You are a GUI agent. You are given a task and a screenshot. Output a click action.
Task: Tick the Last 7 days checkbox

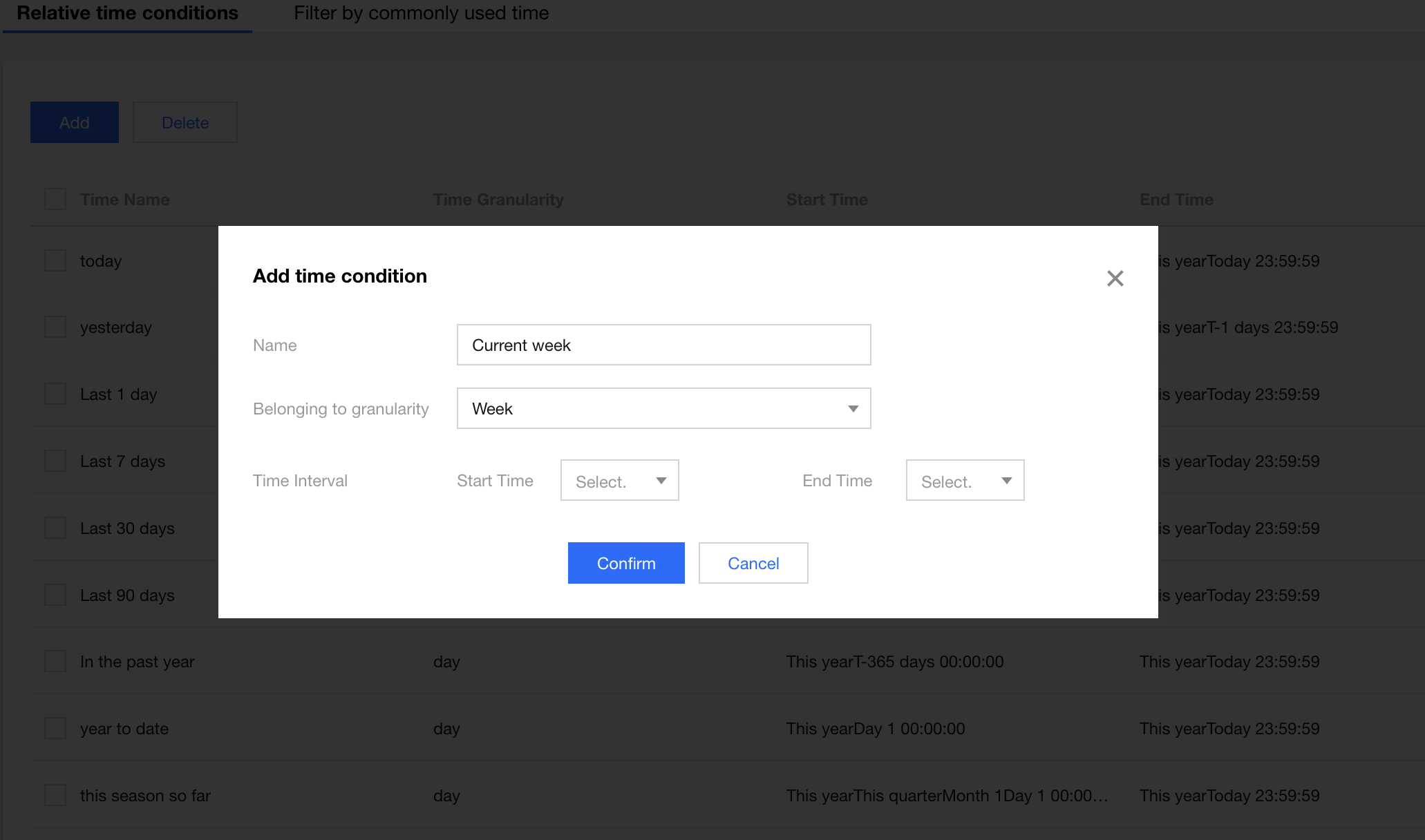55,461
